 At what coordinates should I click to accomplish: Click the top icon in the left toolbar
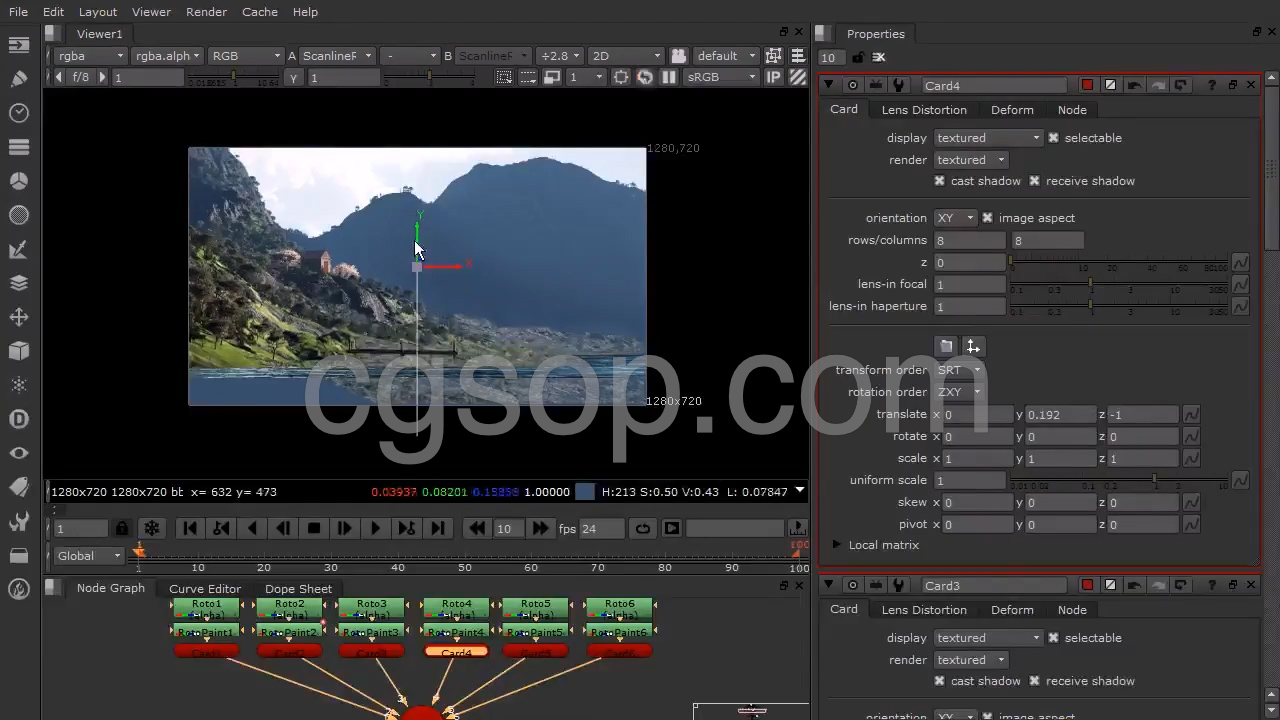[x=18, y=45]
